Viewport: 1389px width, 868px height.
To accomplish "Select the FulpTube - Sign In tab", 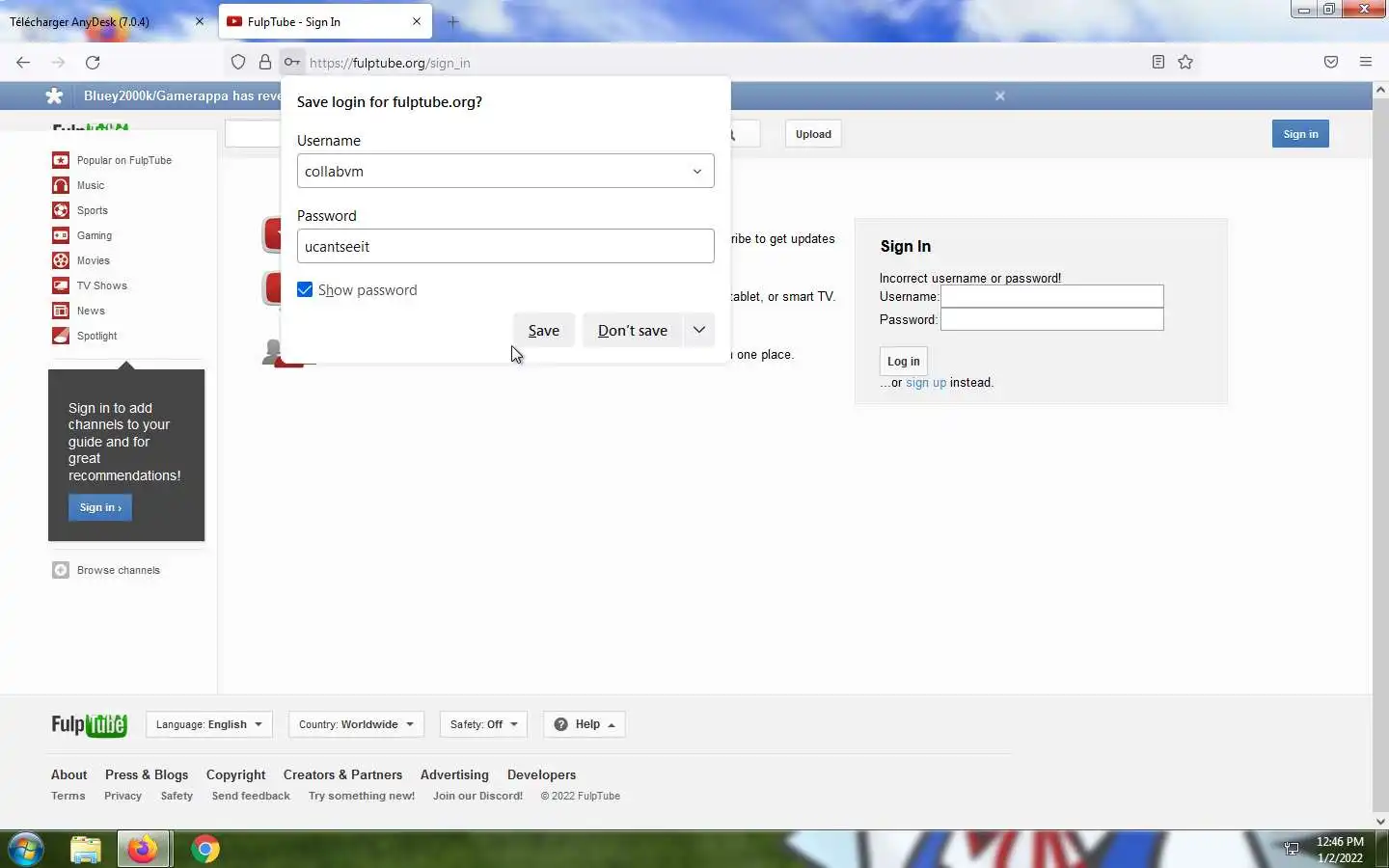I will pyautogui.click(x=325, y=21).
